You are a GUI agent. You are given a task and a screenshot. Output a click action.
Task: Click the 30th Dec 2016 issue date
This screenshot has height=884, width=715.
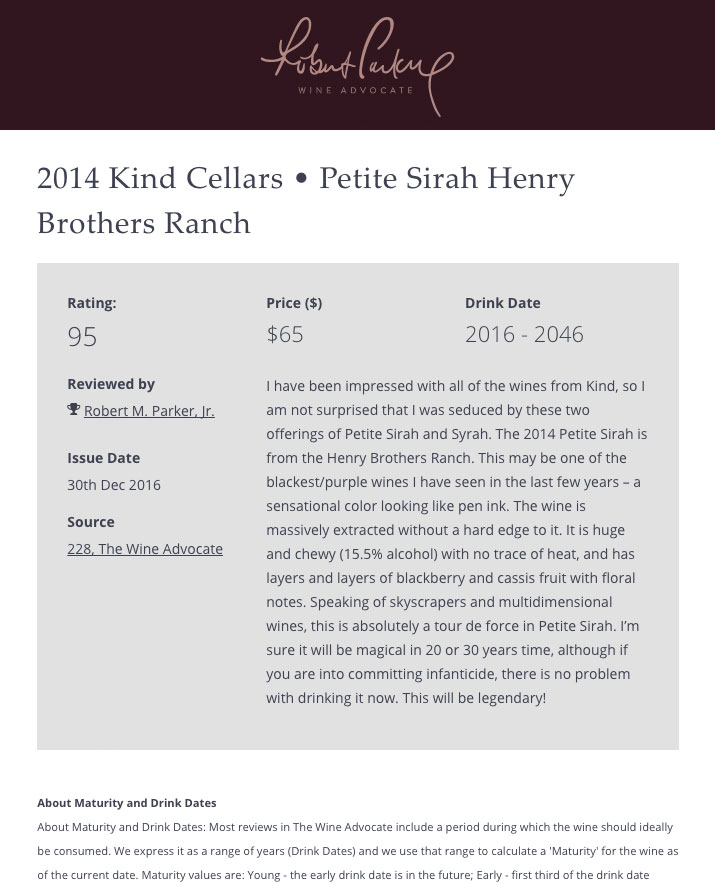coord(114,485)
